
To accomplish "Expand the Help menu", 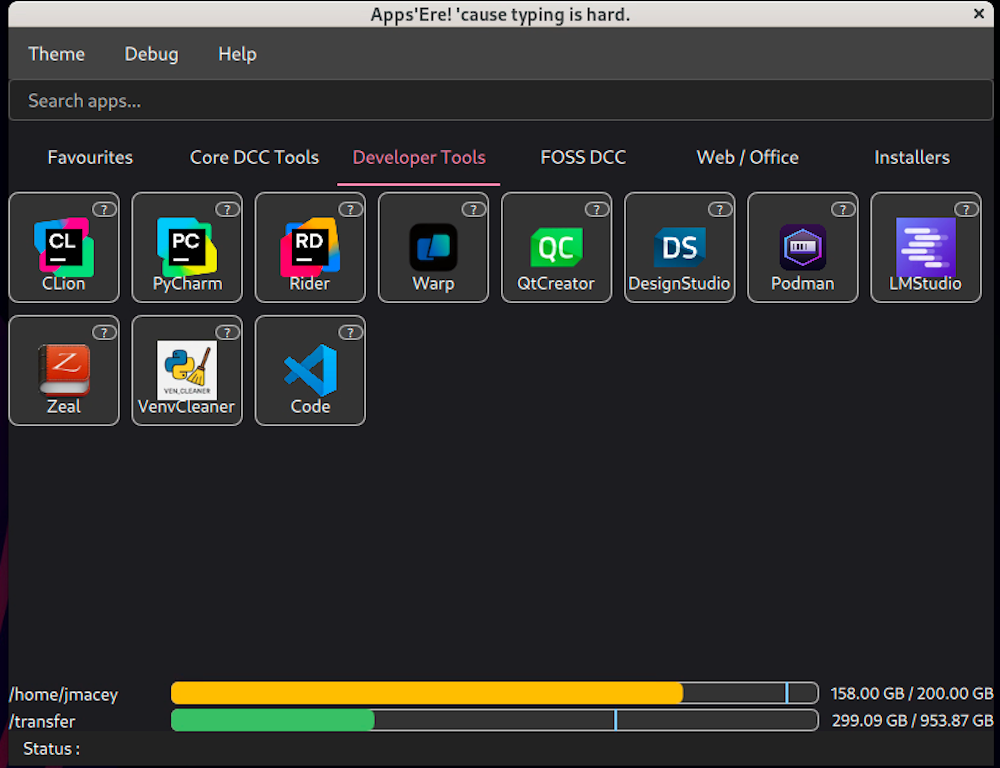I will tap(237, 54).
